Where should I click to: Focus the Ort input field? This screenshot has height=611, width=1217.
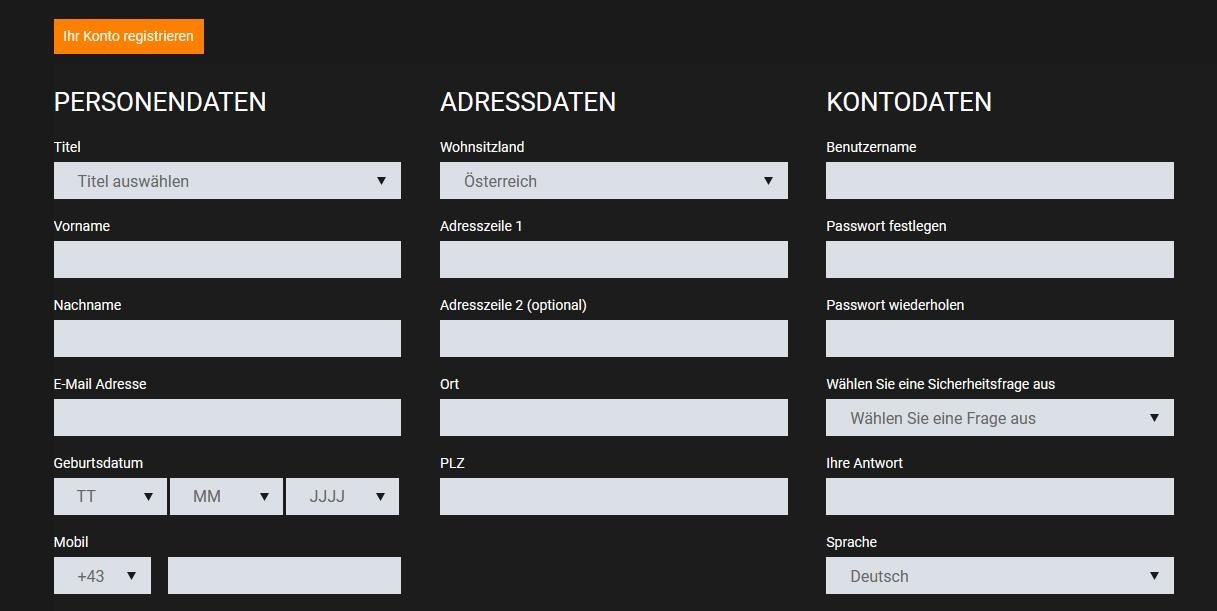(x=614, y=418)
